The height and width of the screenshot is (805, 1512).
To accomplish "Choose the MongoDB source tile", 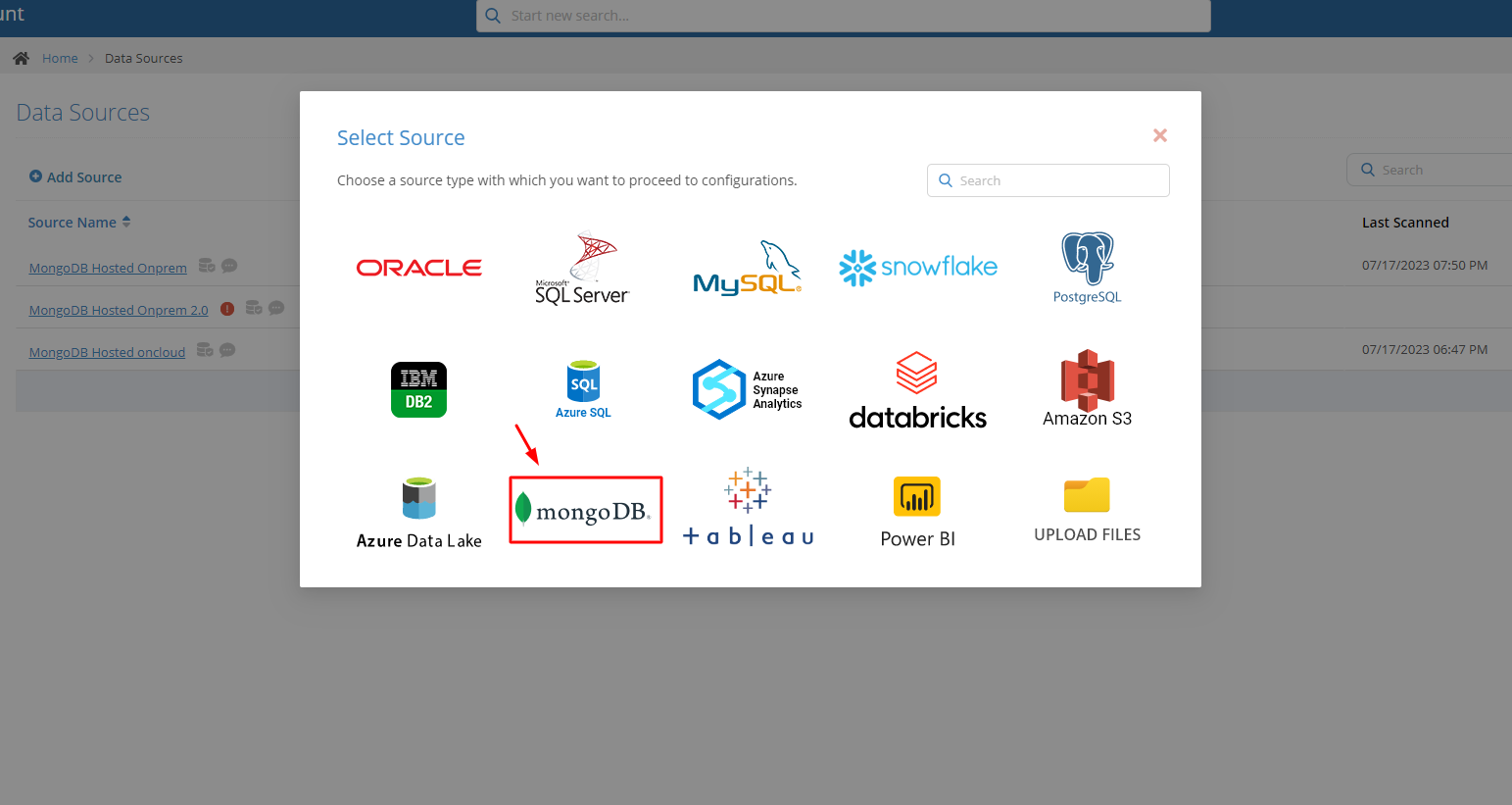I will tap(586, 510).
